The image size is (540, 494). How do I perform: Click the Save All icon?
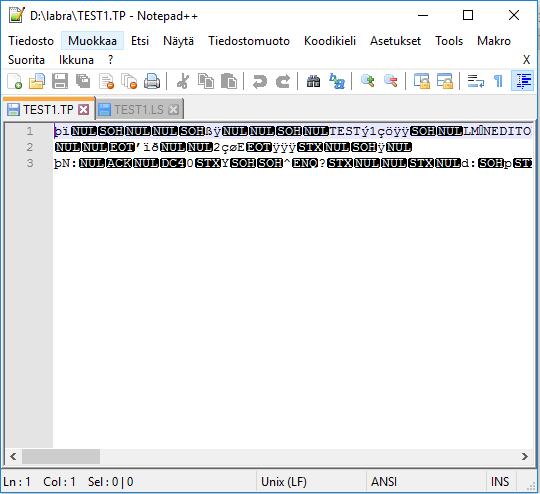click(83, 81)
